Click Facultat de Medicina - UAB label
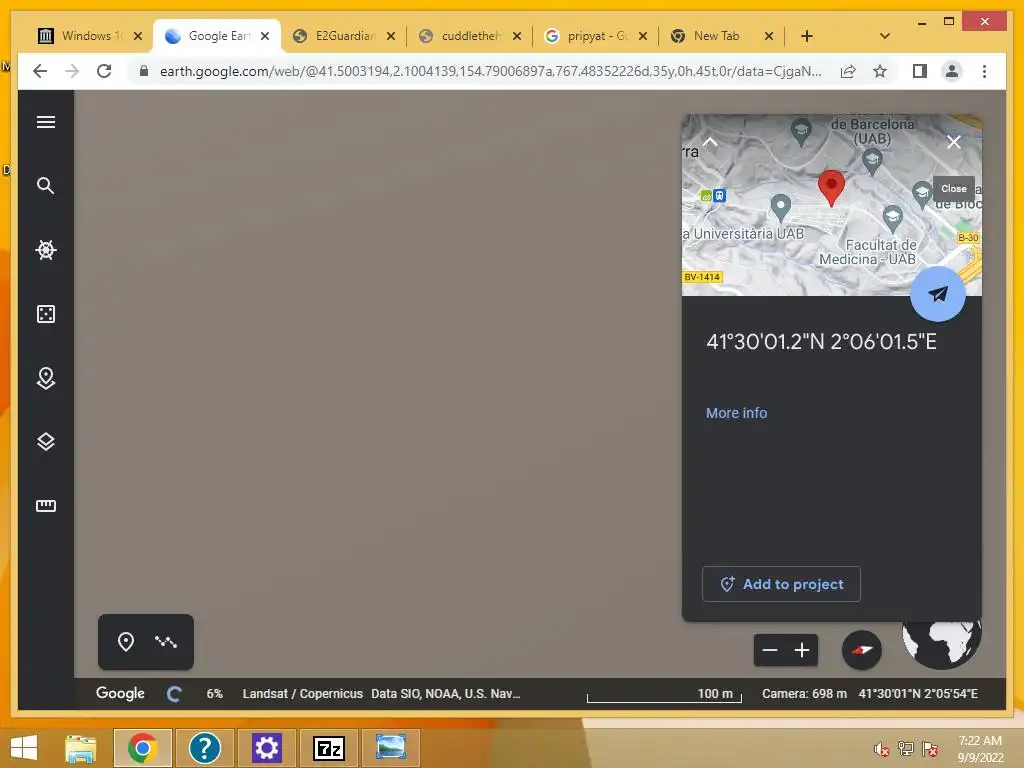1024x768 pixels. (867, 252)
